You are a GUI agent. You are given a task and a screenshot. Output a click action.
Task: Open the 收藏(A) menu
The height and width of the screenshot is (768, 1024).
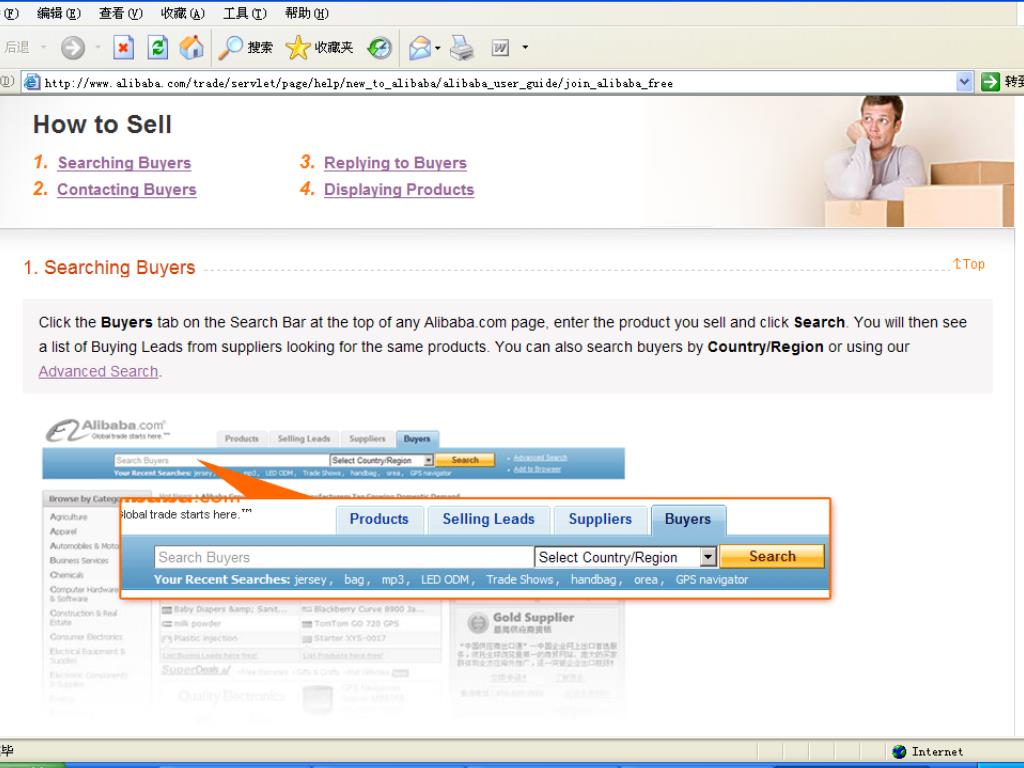pos(183,13)
